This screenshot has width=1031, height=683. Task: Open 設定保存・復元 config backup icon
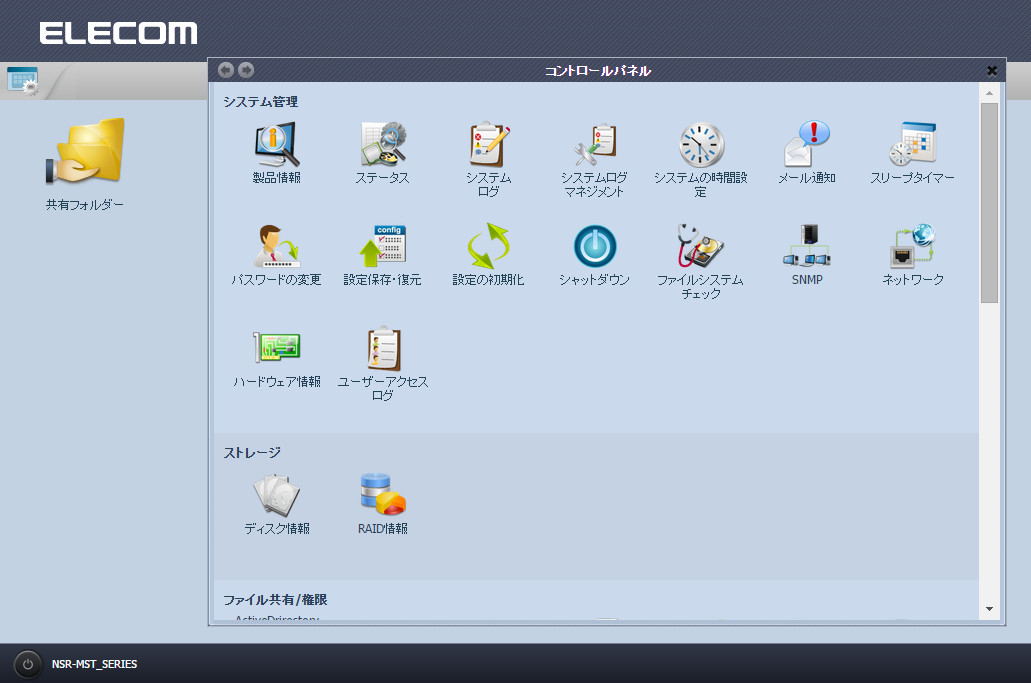click(x=383, y=246)
